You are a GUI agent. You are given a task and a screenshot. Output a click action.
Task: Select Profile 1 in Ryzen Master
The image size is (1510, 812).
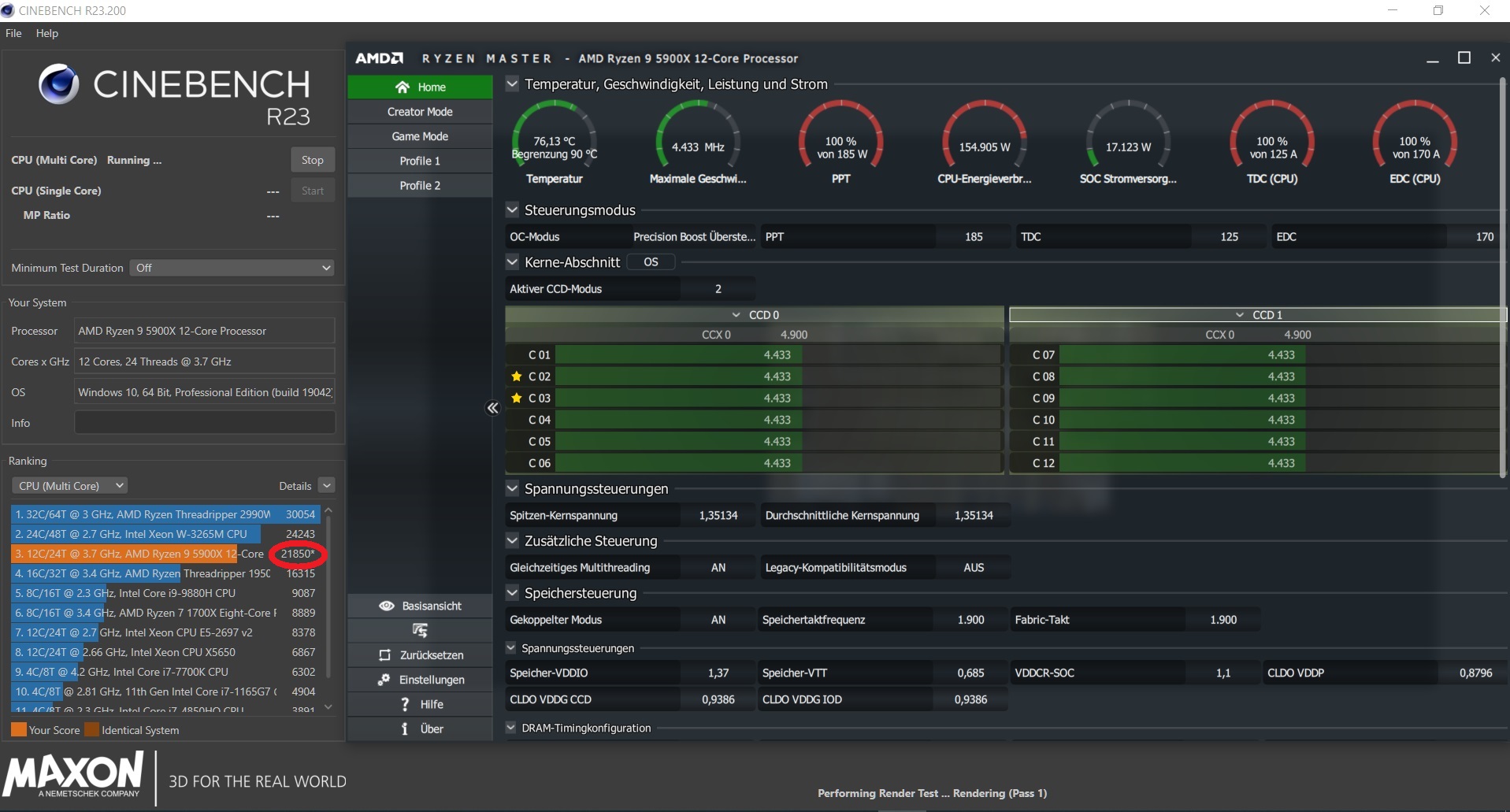point(420,161)
